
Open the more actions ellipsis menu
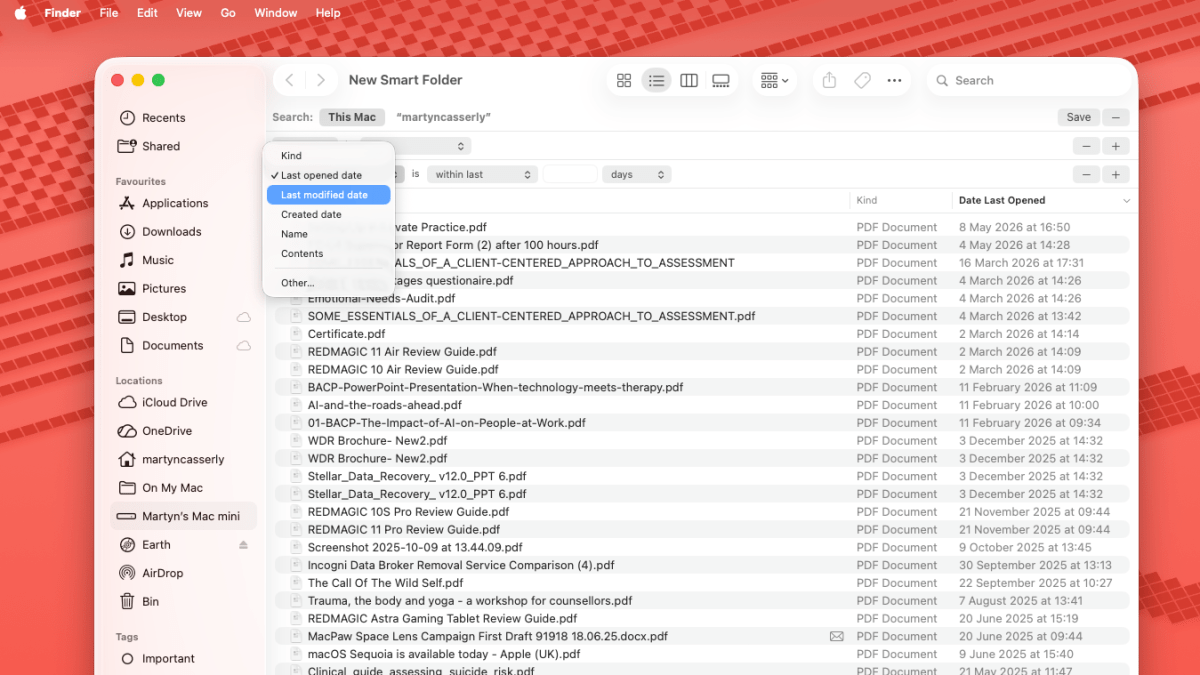pyautogui.click(x=894, y=81)
